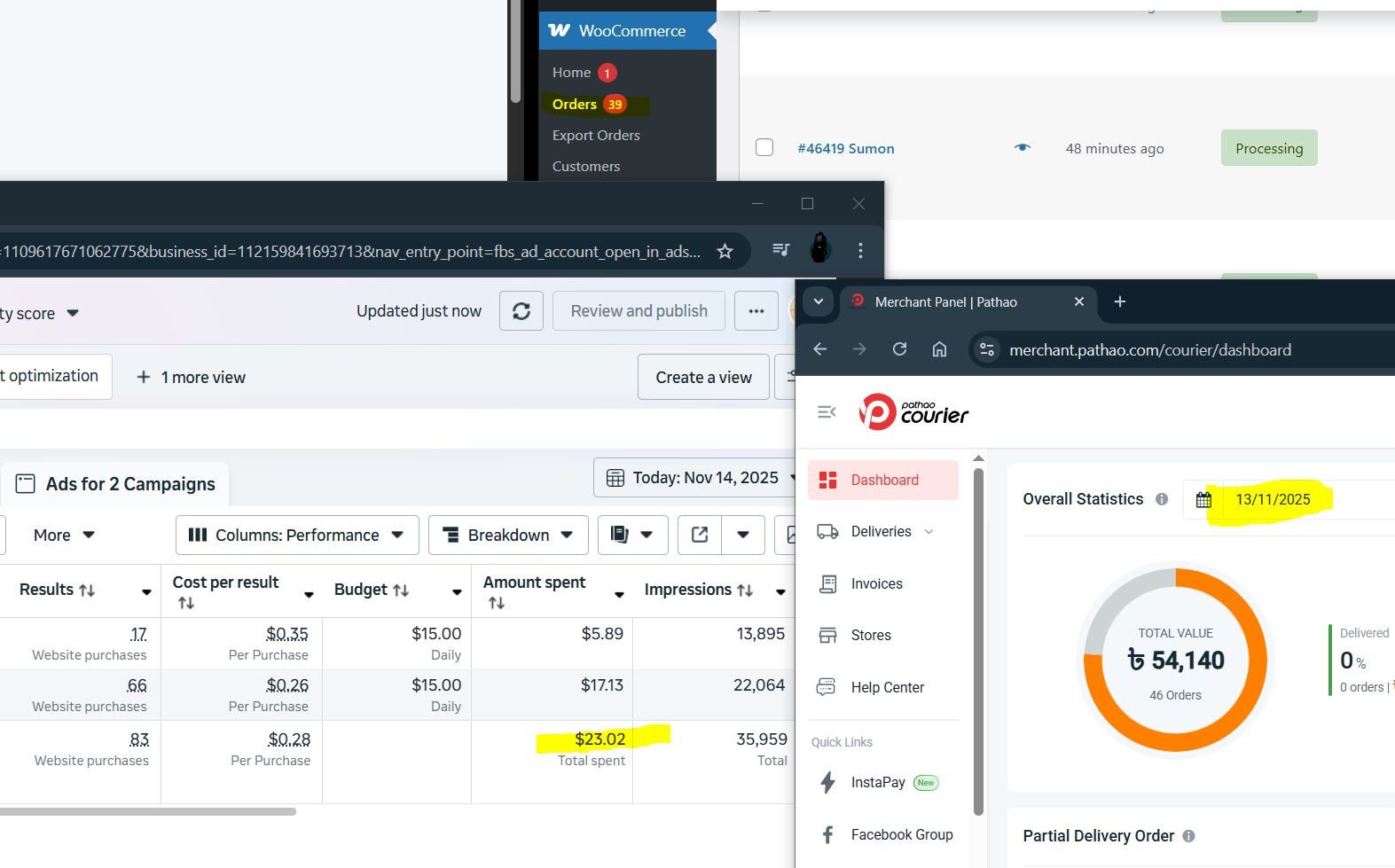This screenshot has height=868, width=1395.
Task: Open the Today: Nov 14, 2025 date picker
Action: pos(696,478)
